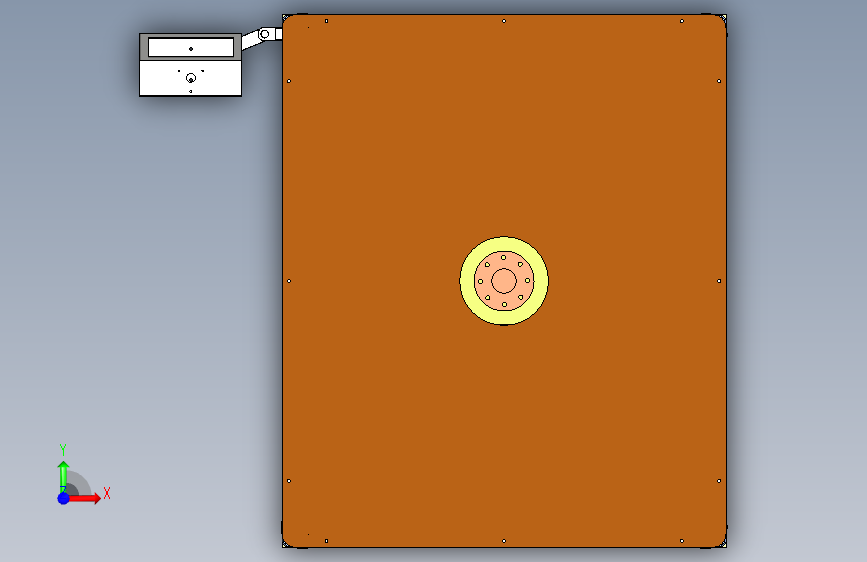Select the yellow ring around the center flange
Viewport: 867px width, 562px height.
pyautogui.click(x=467, y=281)
